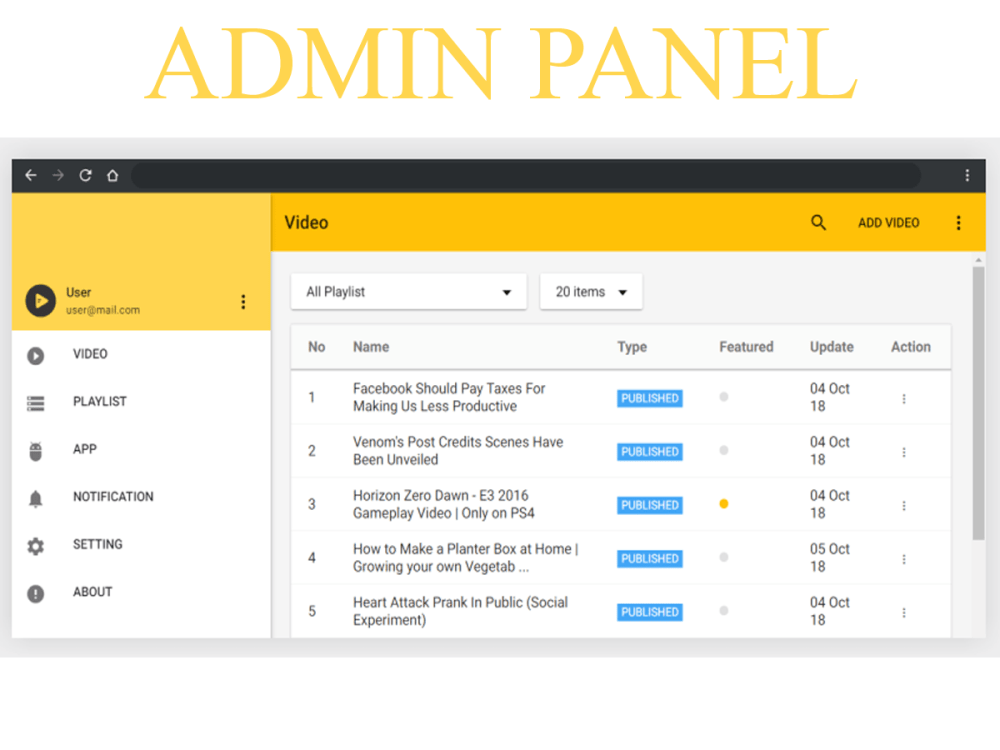The width and height of the screenshot is (1000, 750).
Task: Click the Type column header
Action: tap(632, 347)
